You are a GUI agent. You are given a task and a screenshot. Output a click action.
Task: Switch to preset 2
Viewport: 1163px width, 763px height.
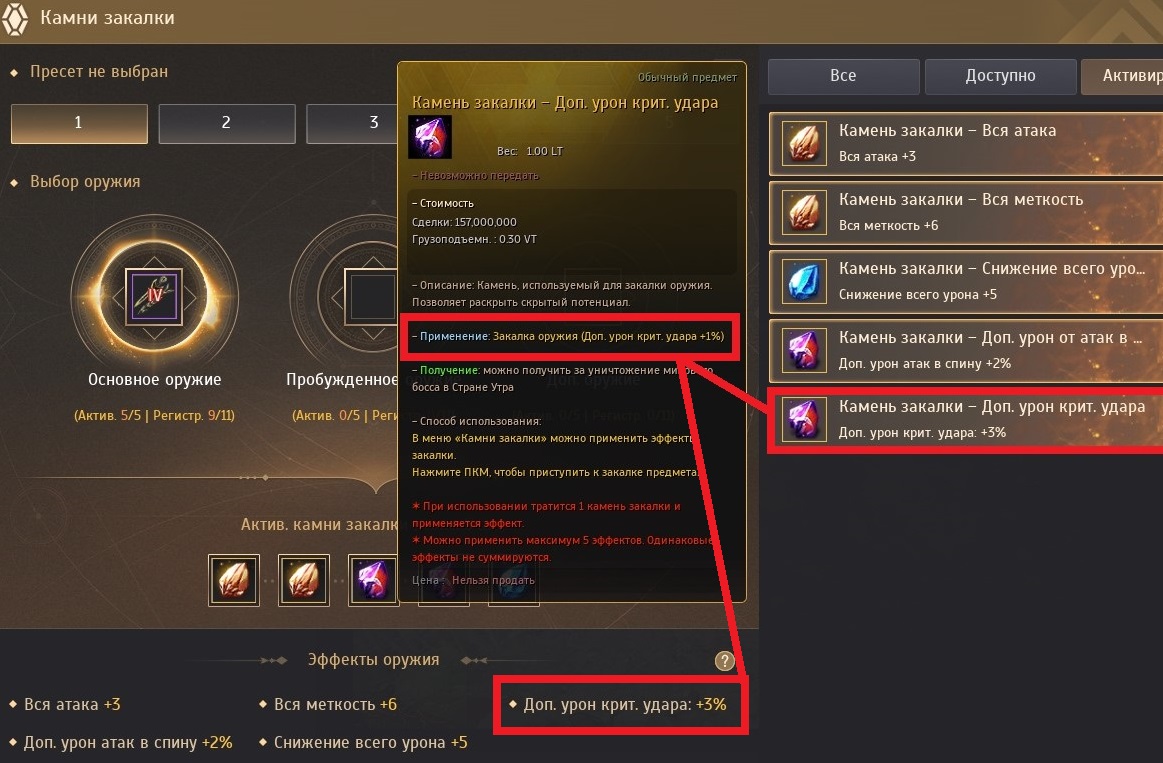226,123
